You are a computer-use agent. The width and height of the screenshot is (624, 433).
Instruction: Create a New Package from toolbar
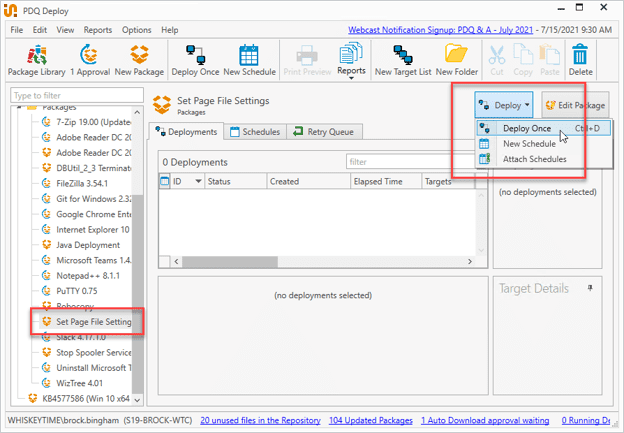tap(139, 60)
